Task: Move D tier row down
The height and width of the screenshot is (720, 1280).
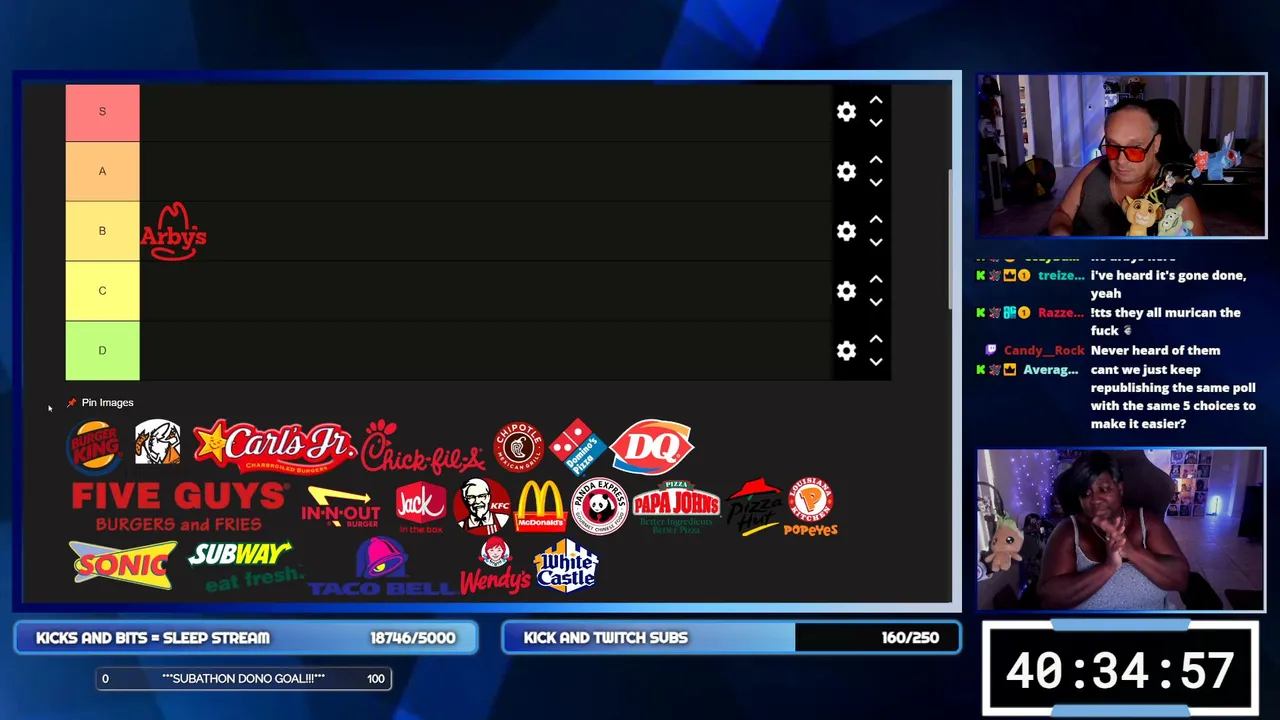Action: 876,362
